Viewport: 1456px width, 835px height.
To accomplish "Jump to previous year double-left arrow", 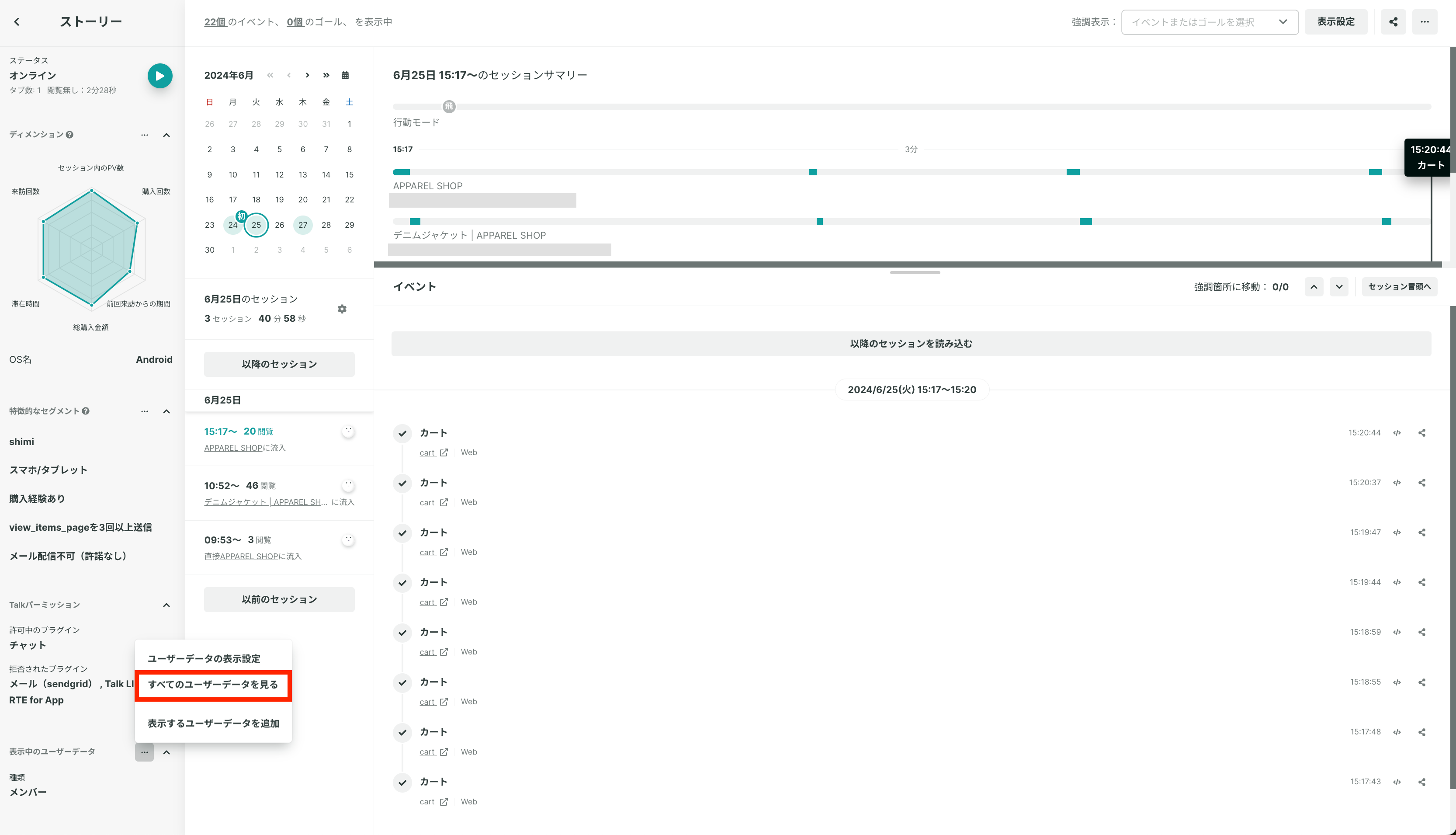I will tap(270, 75).
